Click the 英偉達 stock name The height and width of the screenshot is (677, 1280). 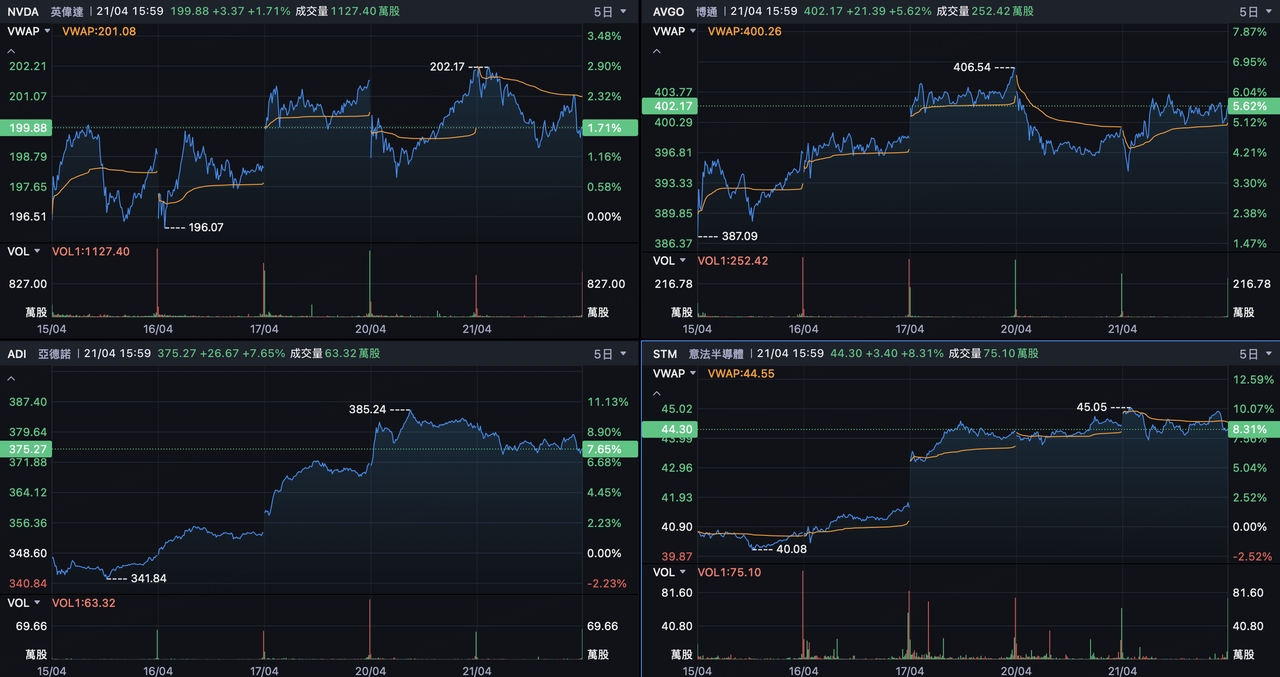pos(67,12)
